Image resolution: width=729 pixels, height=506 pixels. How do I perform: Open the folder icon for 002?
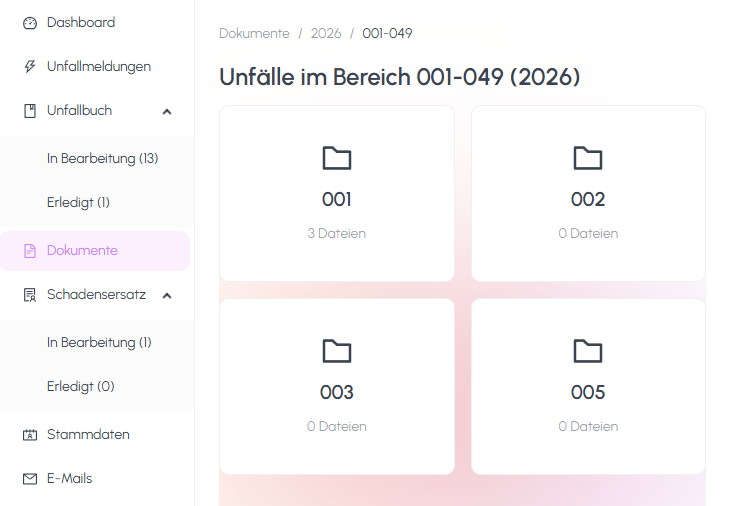588,158
